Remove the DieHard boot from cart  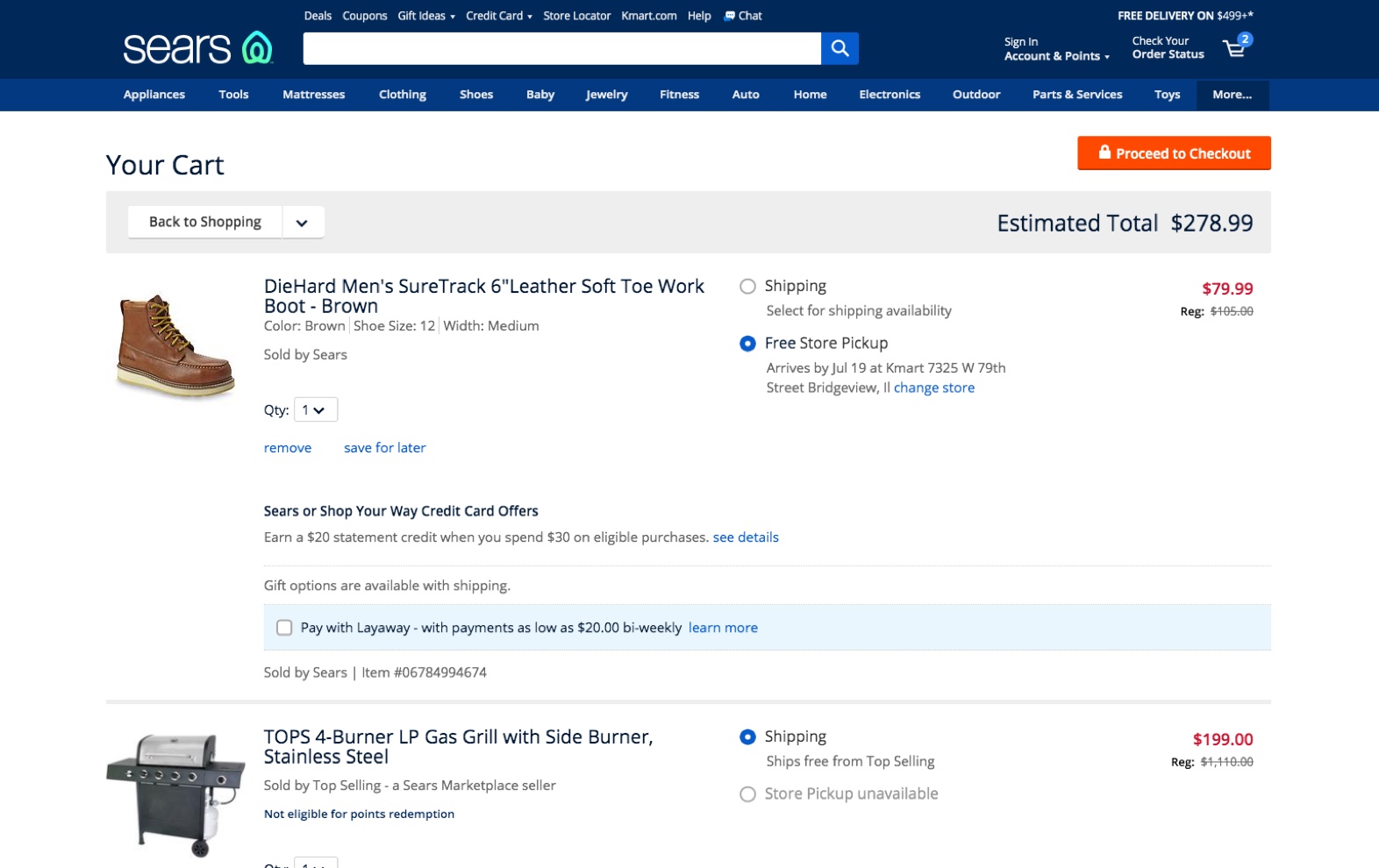coord(288,448)
